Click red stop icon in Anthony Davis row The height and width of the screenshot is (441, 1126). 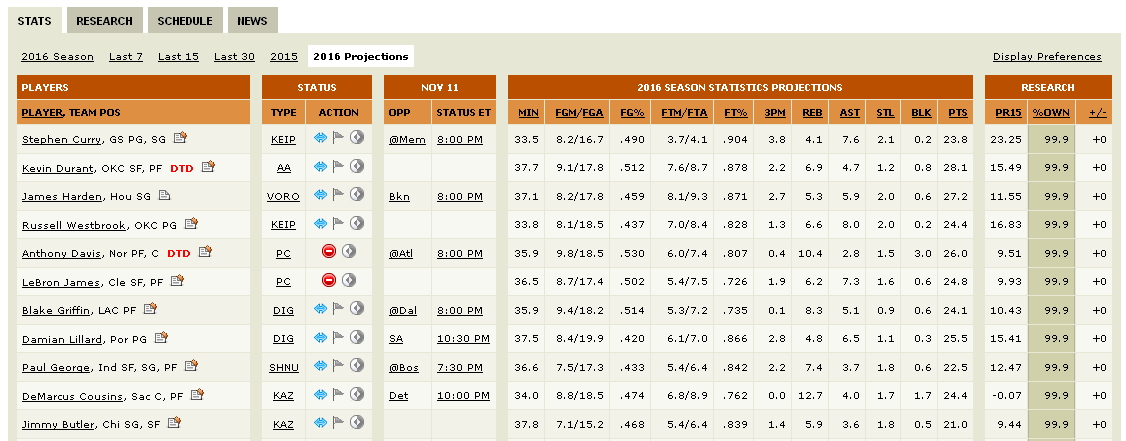[329, 251]
